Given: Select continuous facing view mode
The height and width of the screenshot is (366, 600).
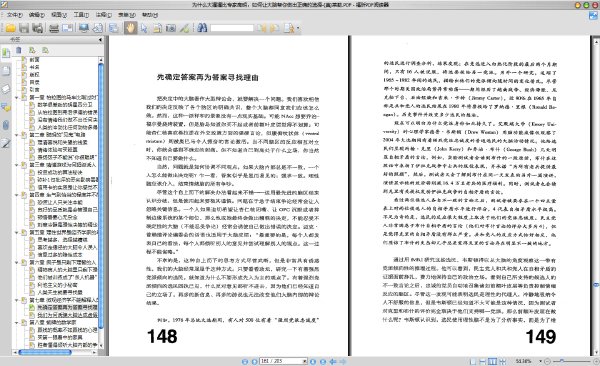Looking at the screenshot, I should (502, 361).
